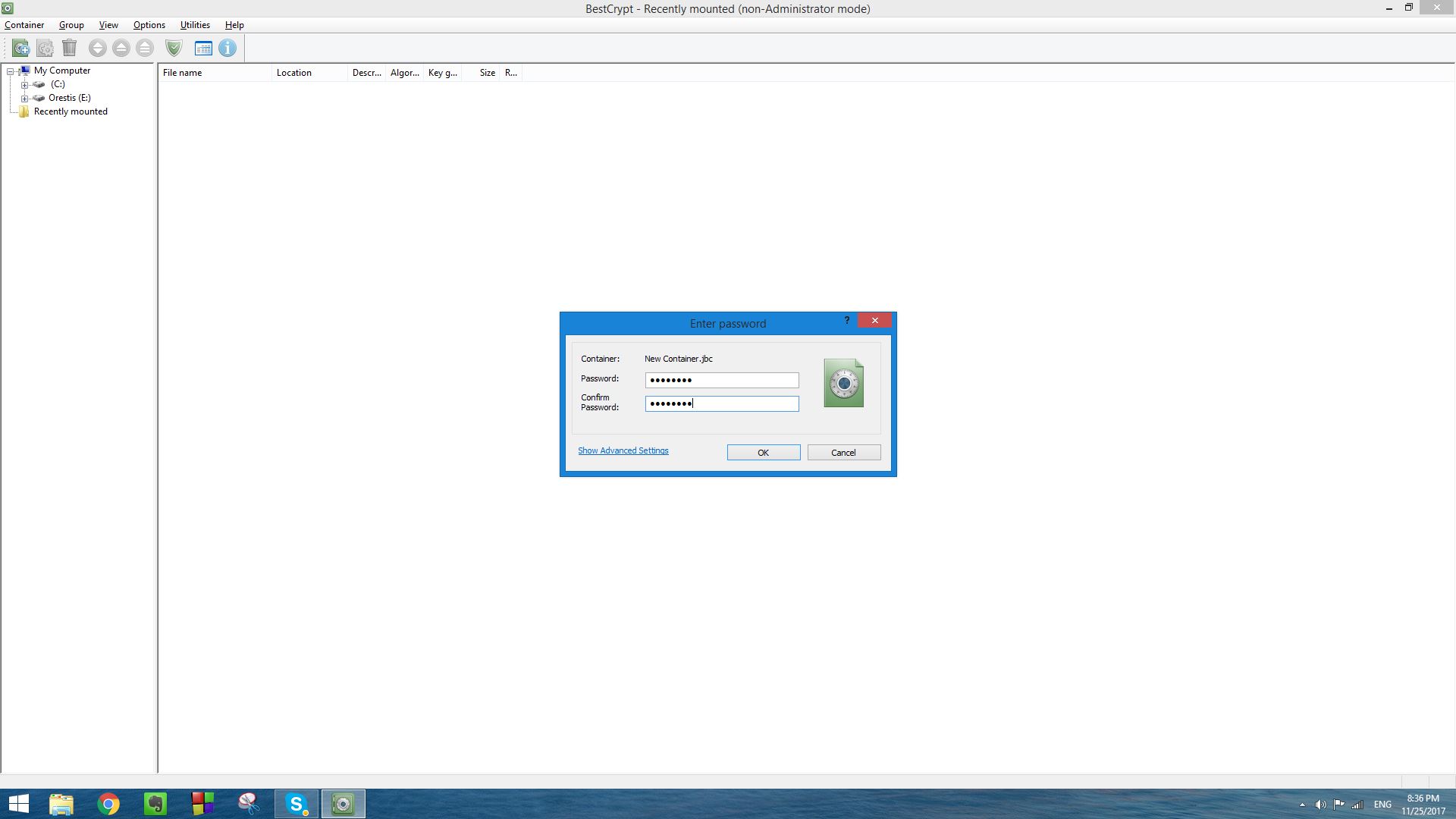Click the BestCrypt app icon in title bar
This screenshot has height=819, width=1456.
[7, 8]
